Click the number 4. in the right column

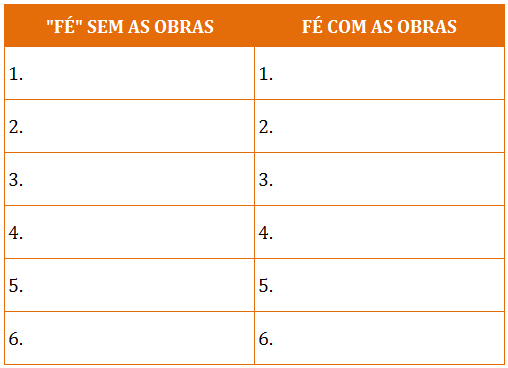[x=266, y=233]
